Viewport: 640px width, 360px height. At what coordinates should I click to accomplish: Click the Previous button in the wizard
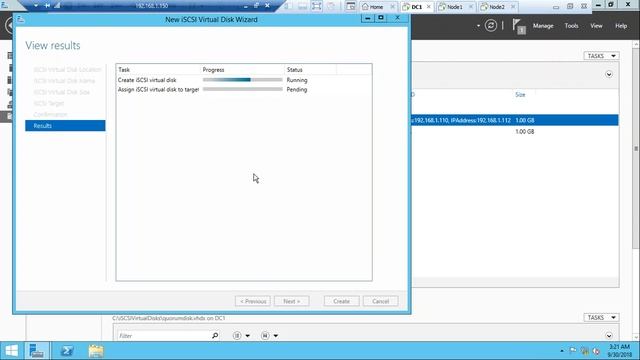coord(253,301)
